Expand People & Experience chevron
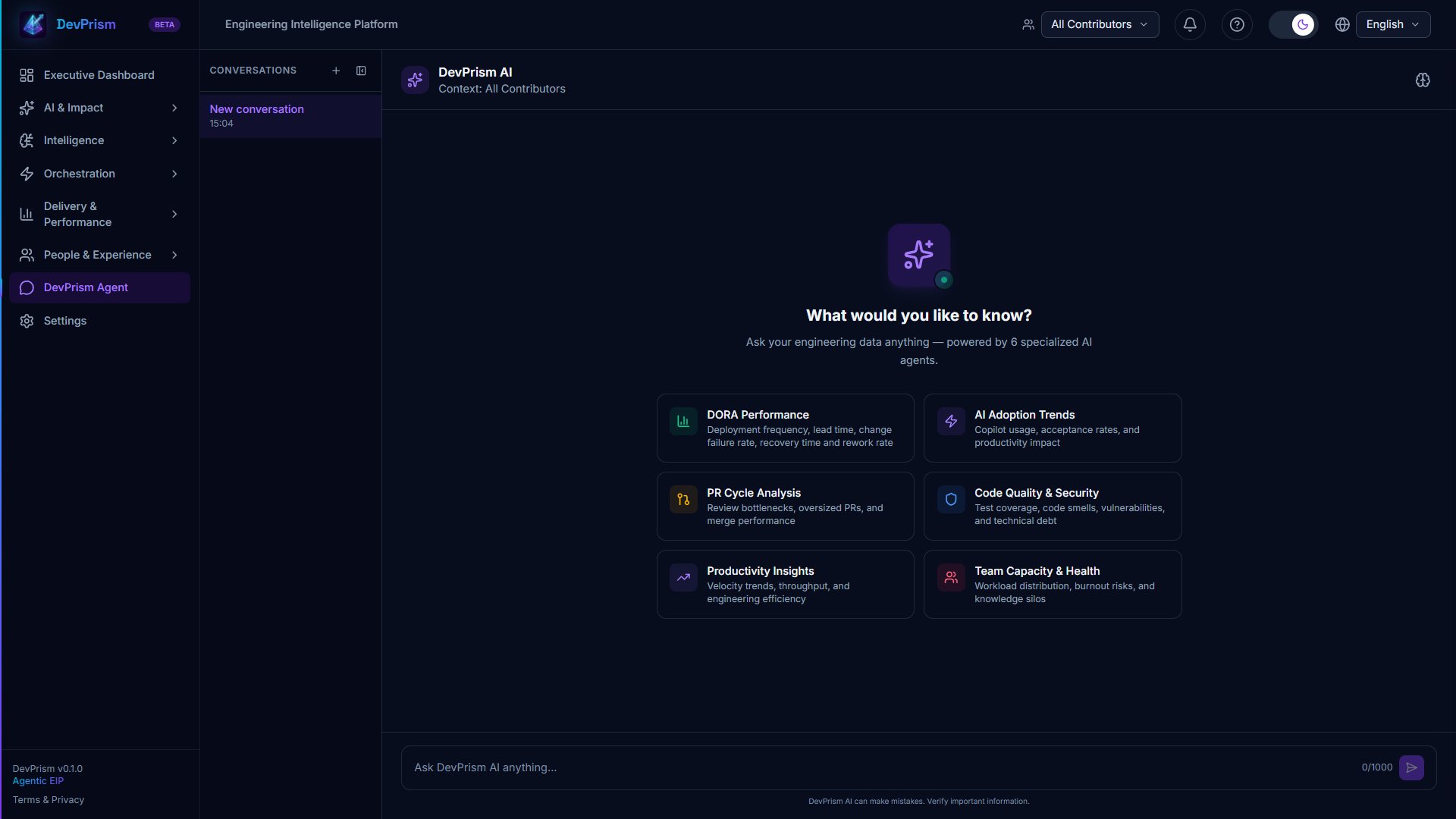1456x819 pixels. [x=174, y=255]
